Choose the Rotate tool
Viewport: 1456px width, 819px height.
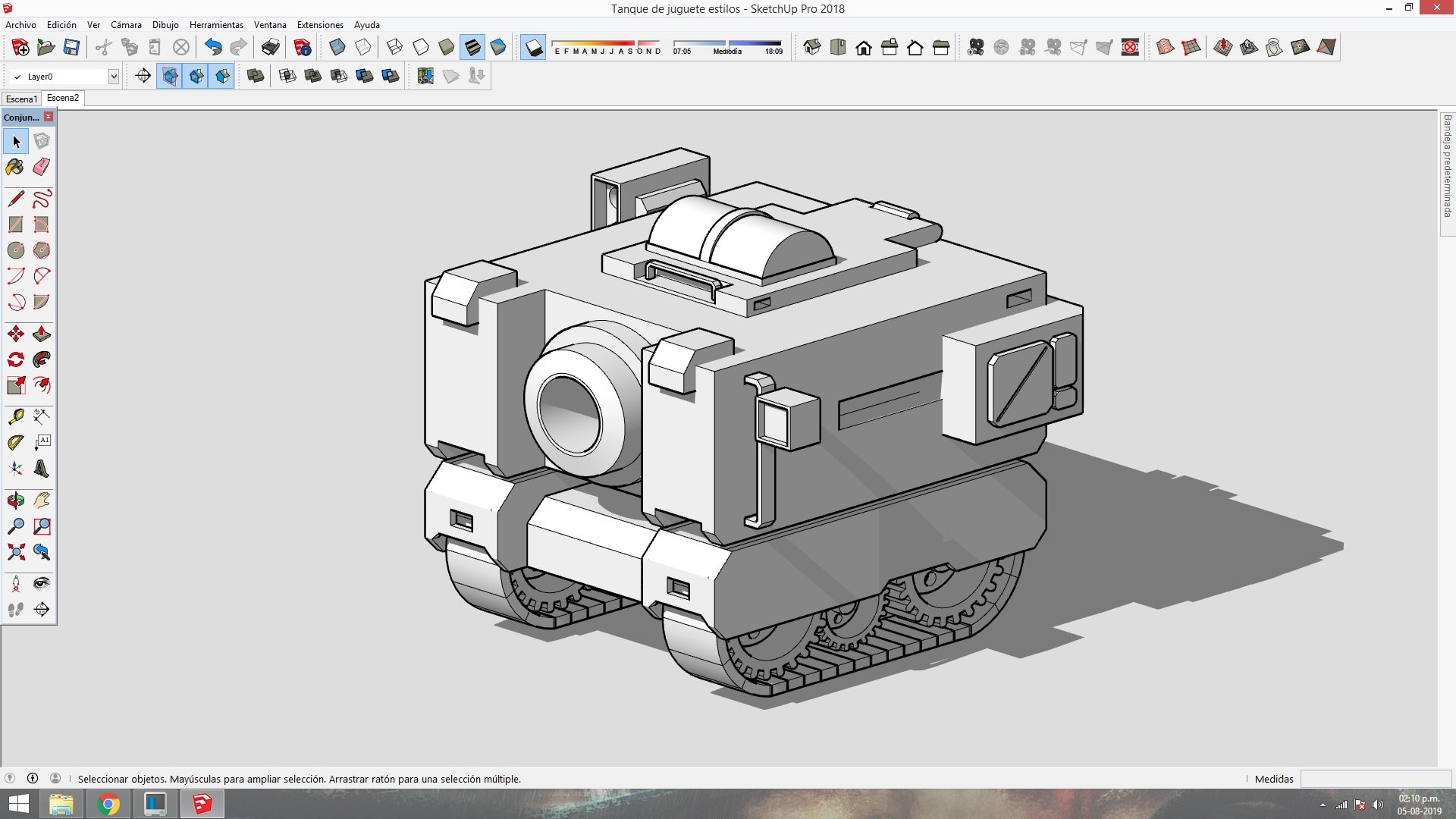[15, 359]
